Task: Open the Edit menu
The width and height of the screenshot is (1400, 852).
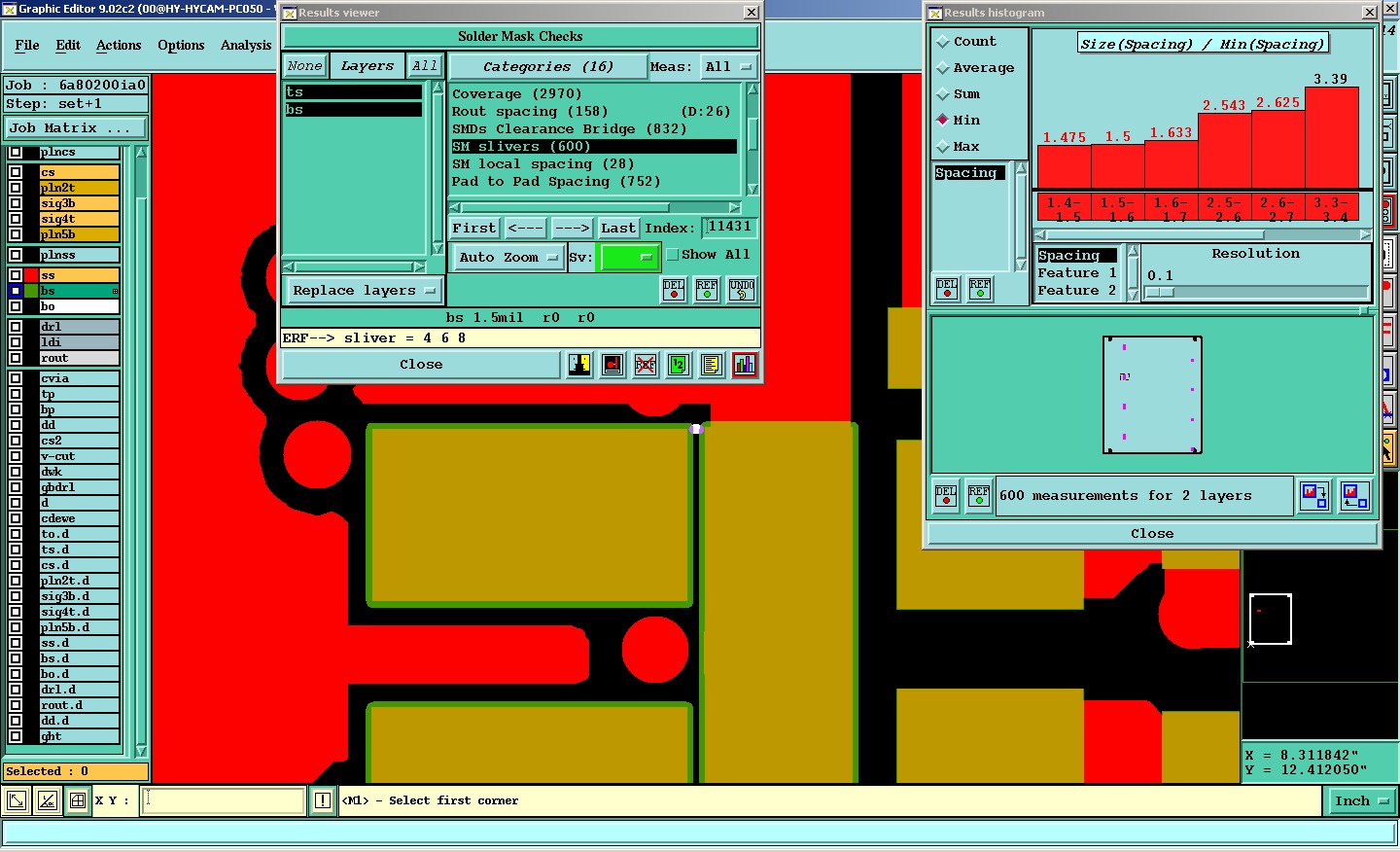Action: pos(68,45)
